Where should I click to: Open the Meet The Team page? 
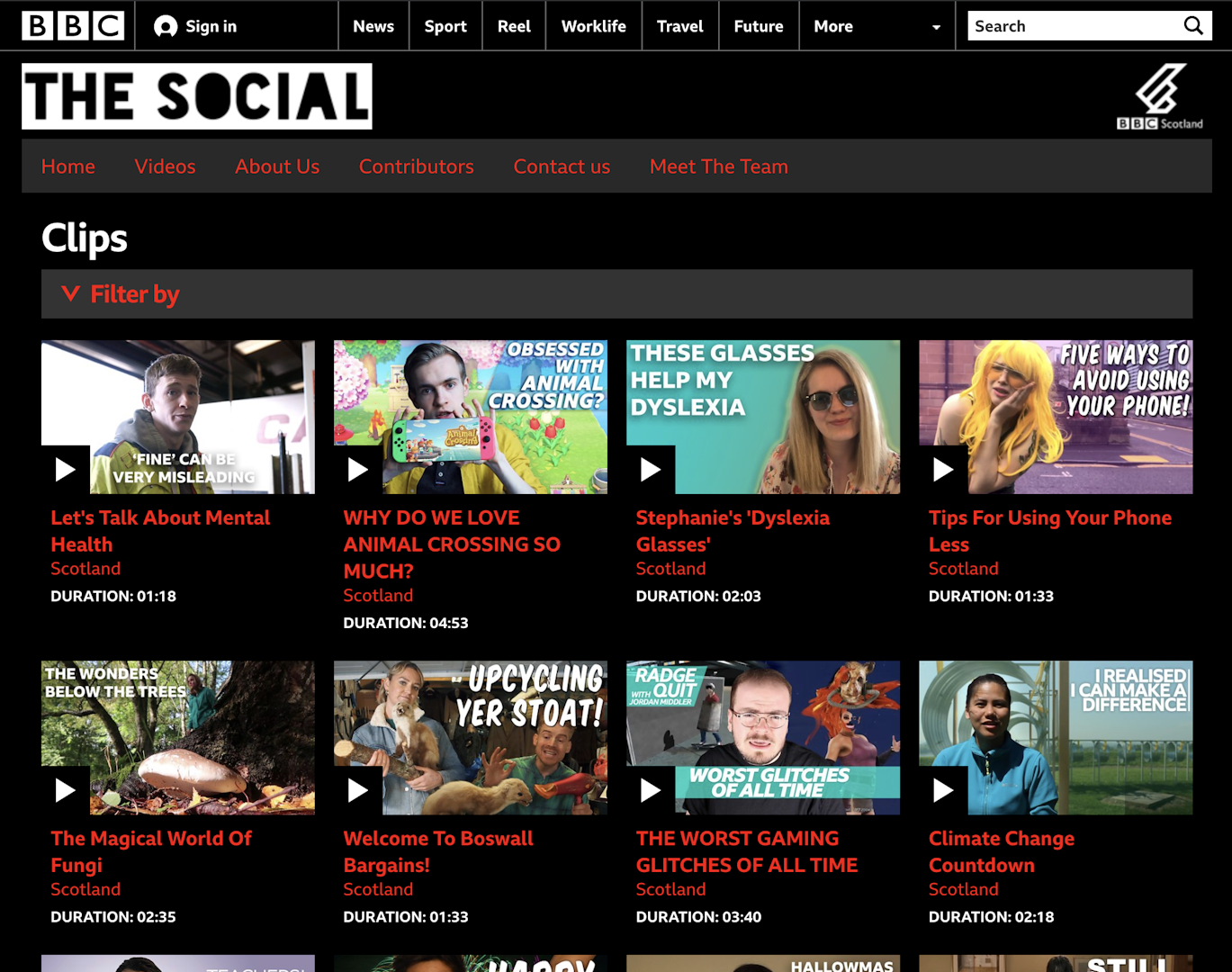719,166
